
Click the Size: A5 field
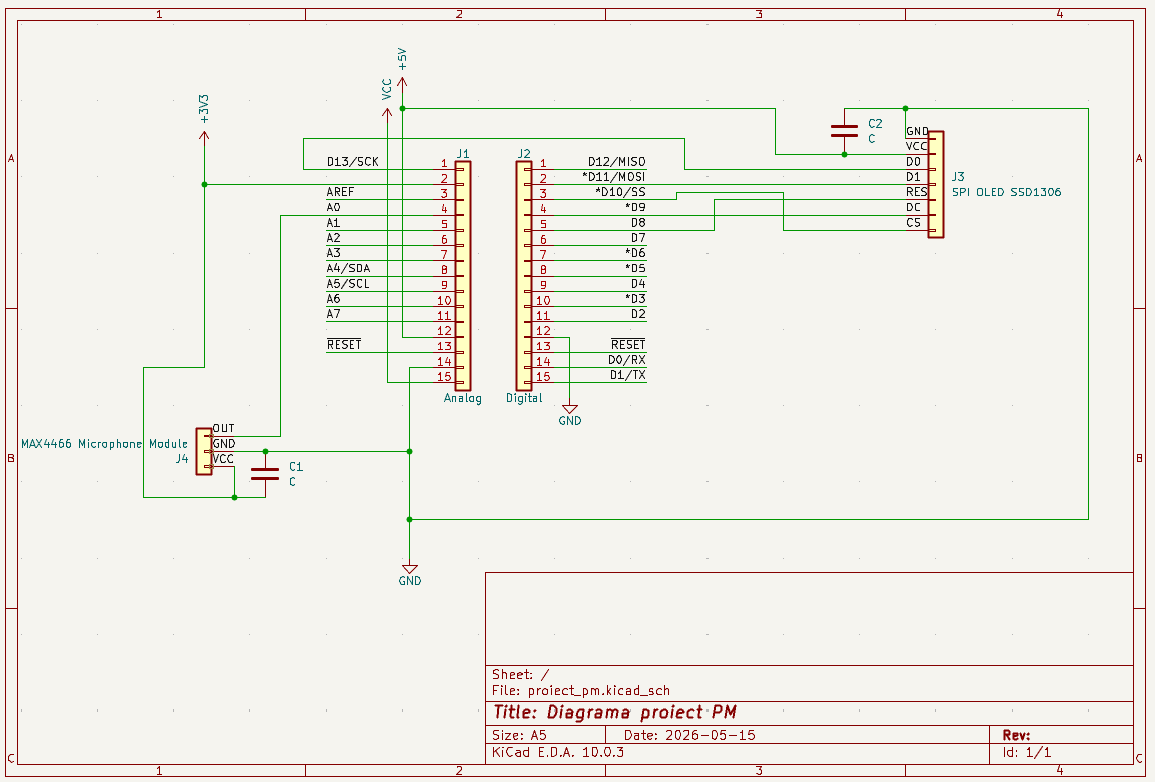(519, 735)
